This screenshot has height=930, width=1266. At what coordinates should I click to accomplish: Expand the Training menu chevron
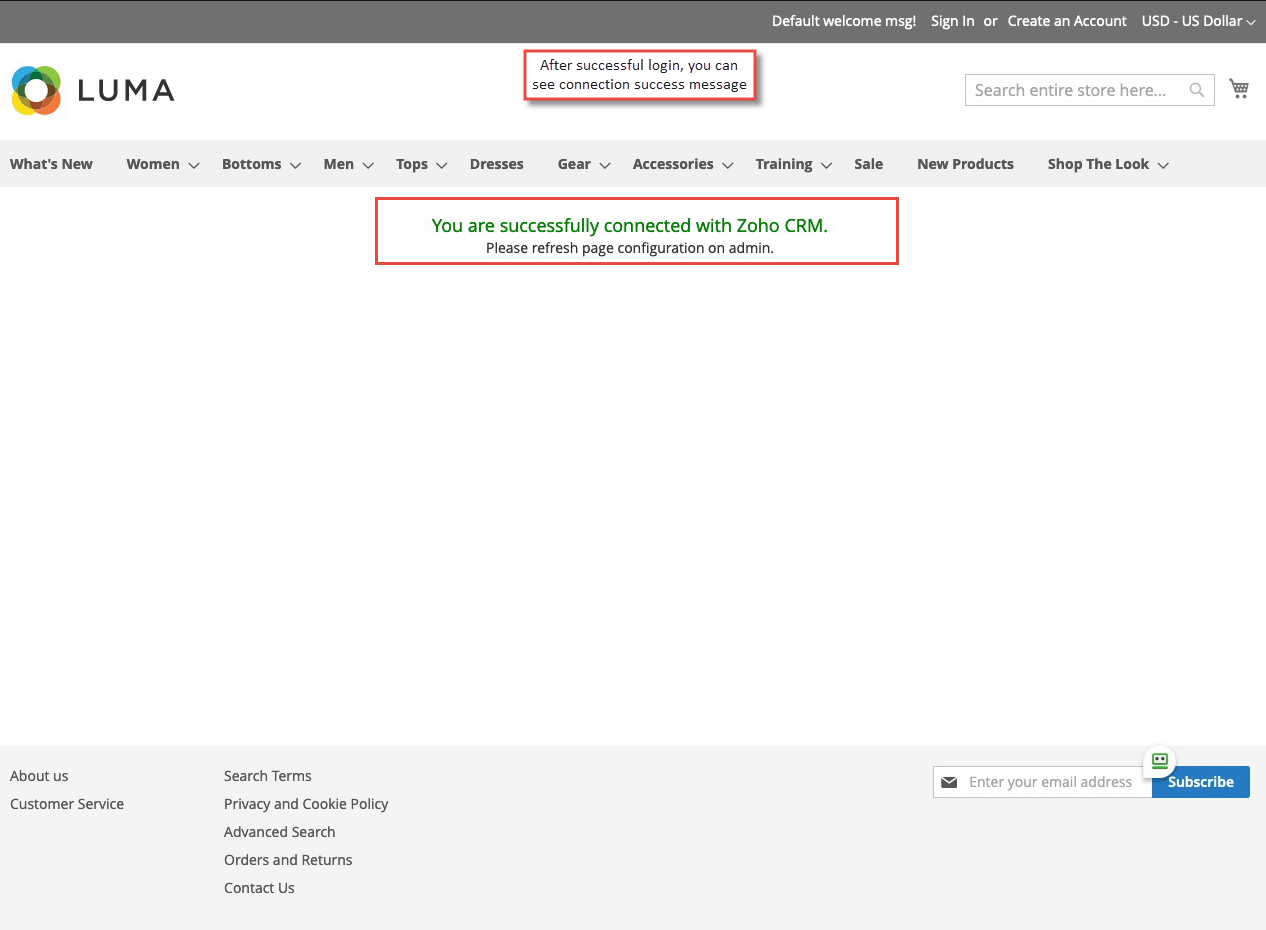[826, 165]
